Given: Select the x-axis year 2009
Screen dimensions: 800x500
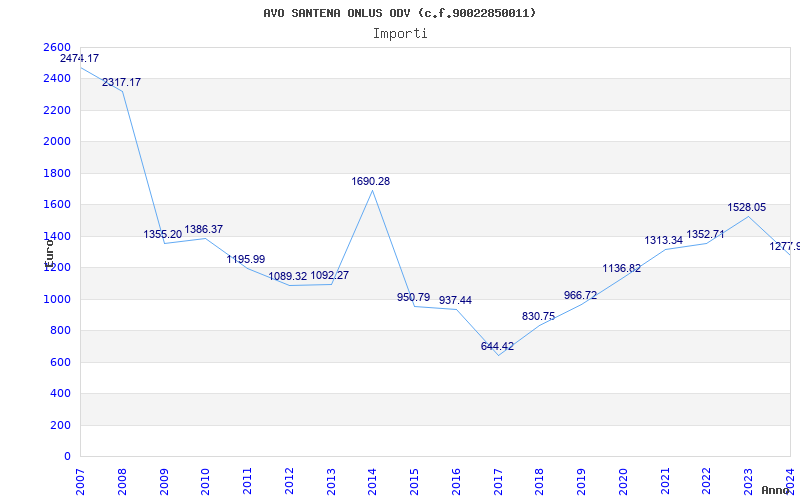Looking at the screenshot, I should 164,481.
